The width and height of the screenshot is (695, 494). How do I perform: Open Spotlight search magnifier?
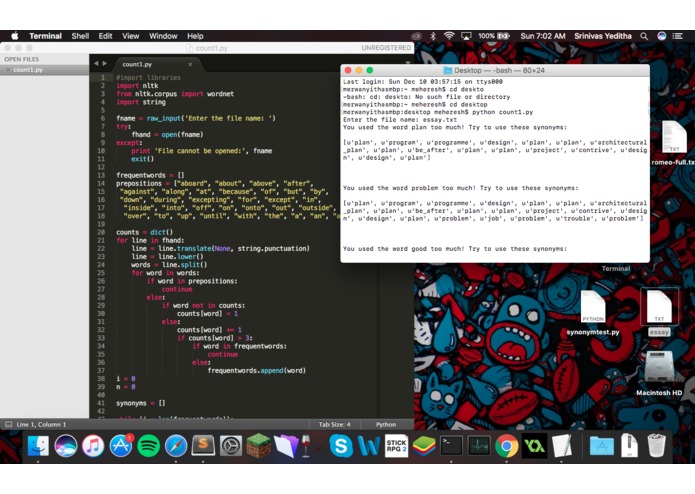point(644,36)
